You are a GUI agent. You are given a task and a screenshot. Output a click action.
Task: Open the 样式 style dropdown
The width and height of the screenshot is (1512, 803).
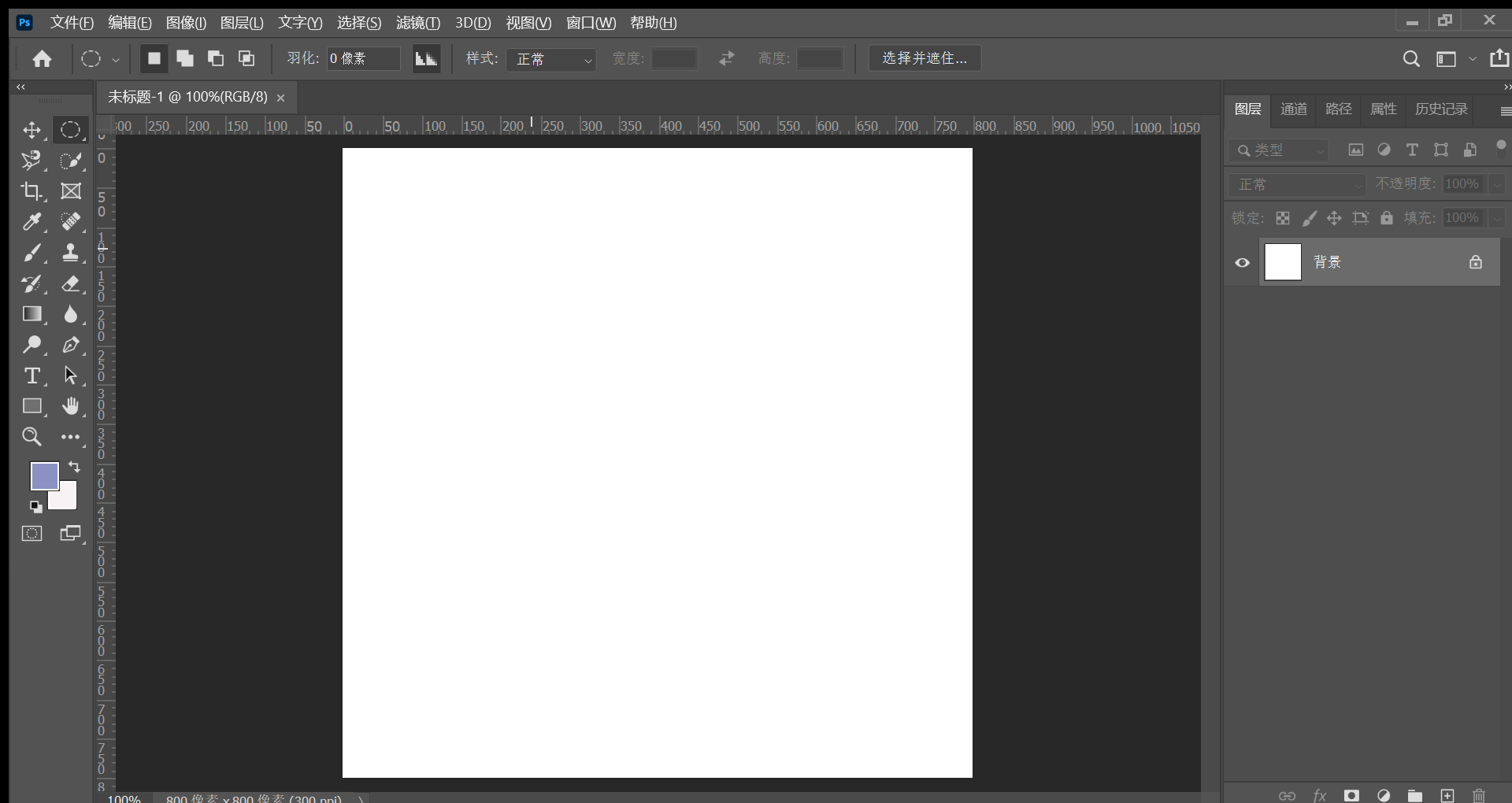(551, 59)
